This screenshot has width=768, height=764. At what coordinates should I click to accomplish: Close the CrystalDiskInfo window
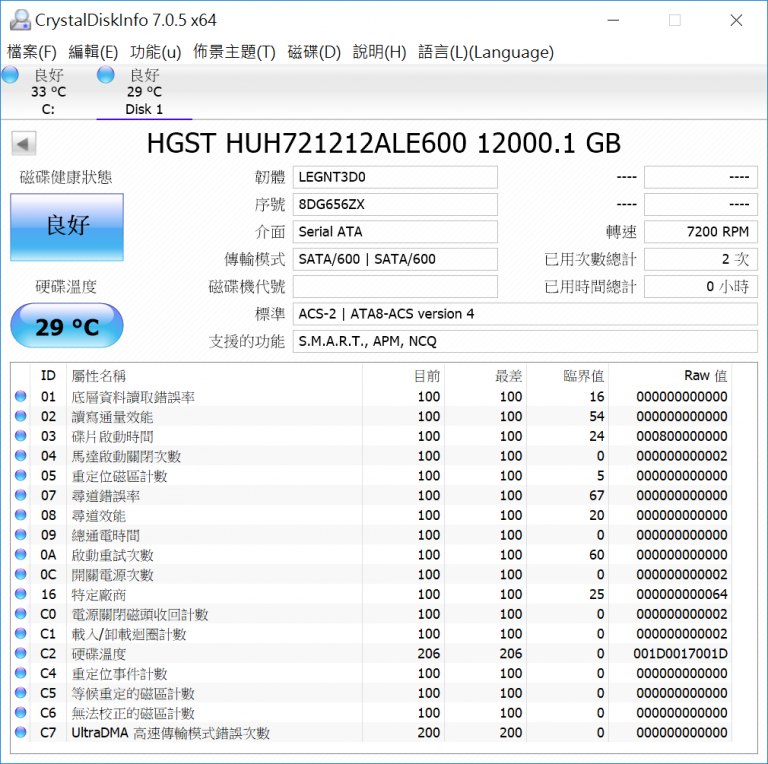pos(736,20)
